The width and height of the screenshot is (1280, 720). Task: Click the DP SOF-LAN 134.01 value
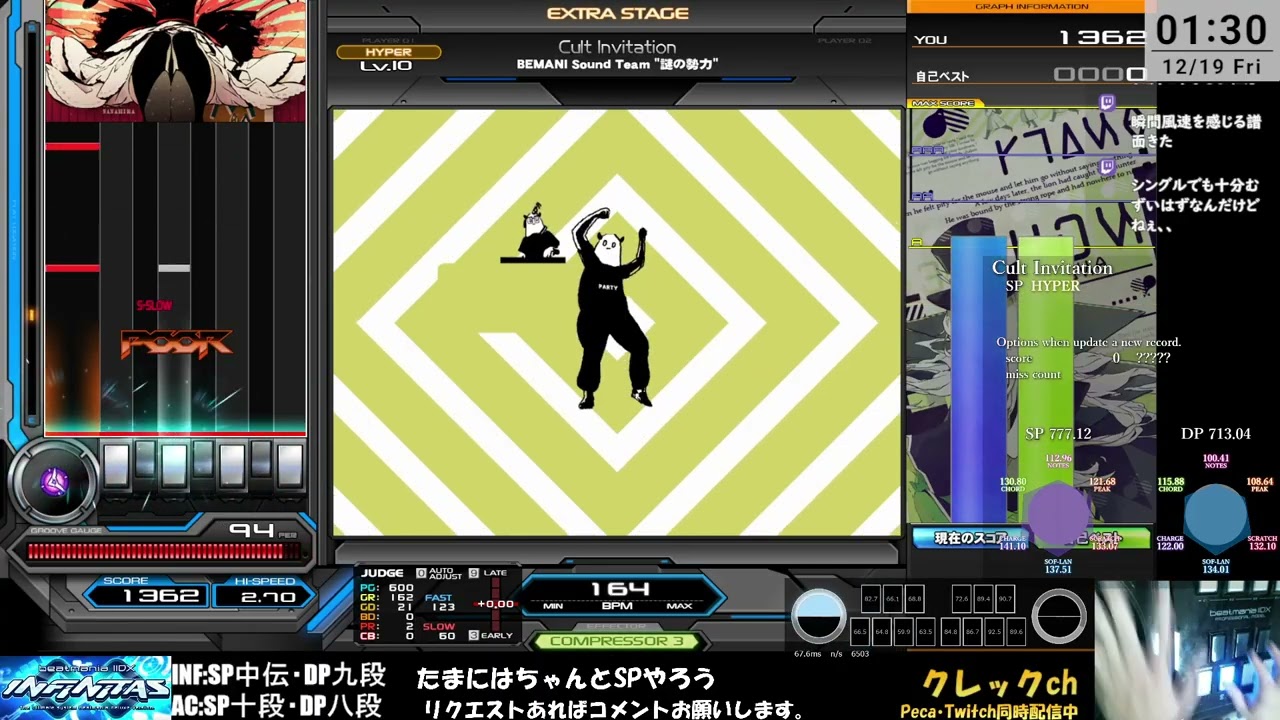[1216, 570]
